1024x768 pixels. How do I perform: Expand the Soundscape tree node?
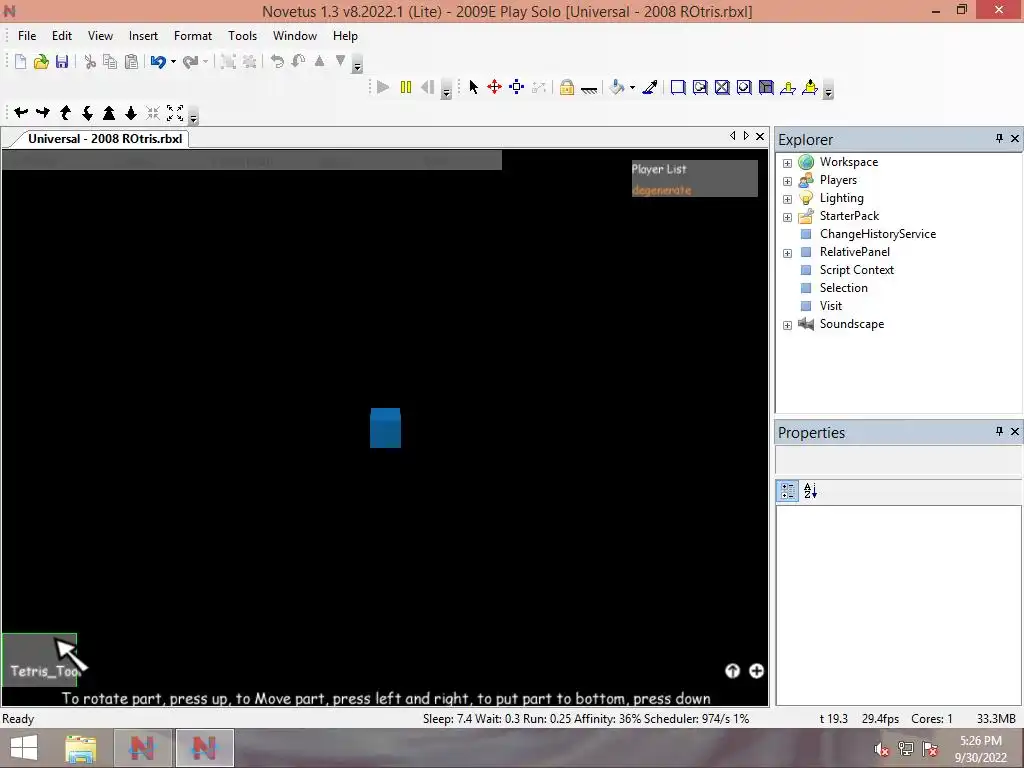click(x=788, y=325)
